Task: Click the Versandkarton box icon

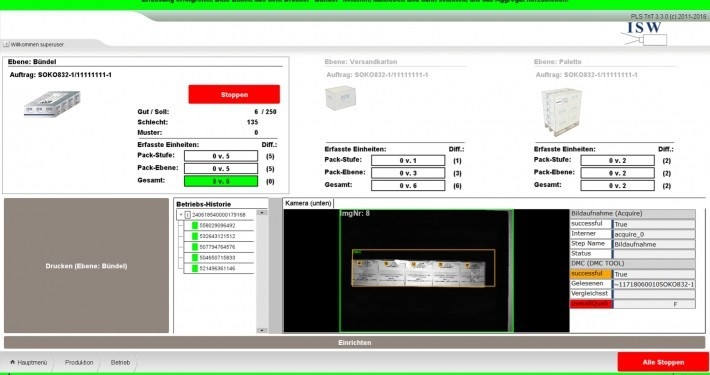Action: pyautogui.click(x=341, y=98)
